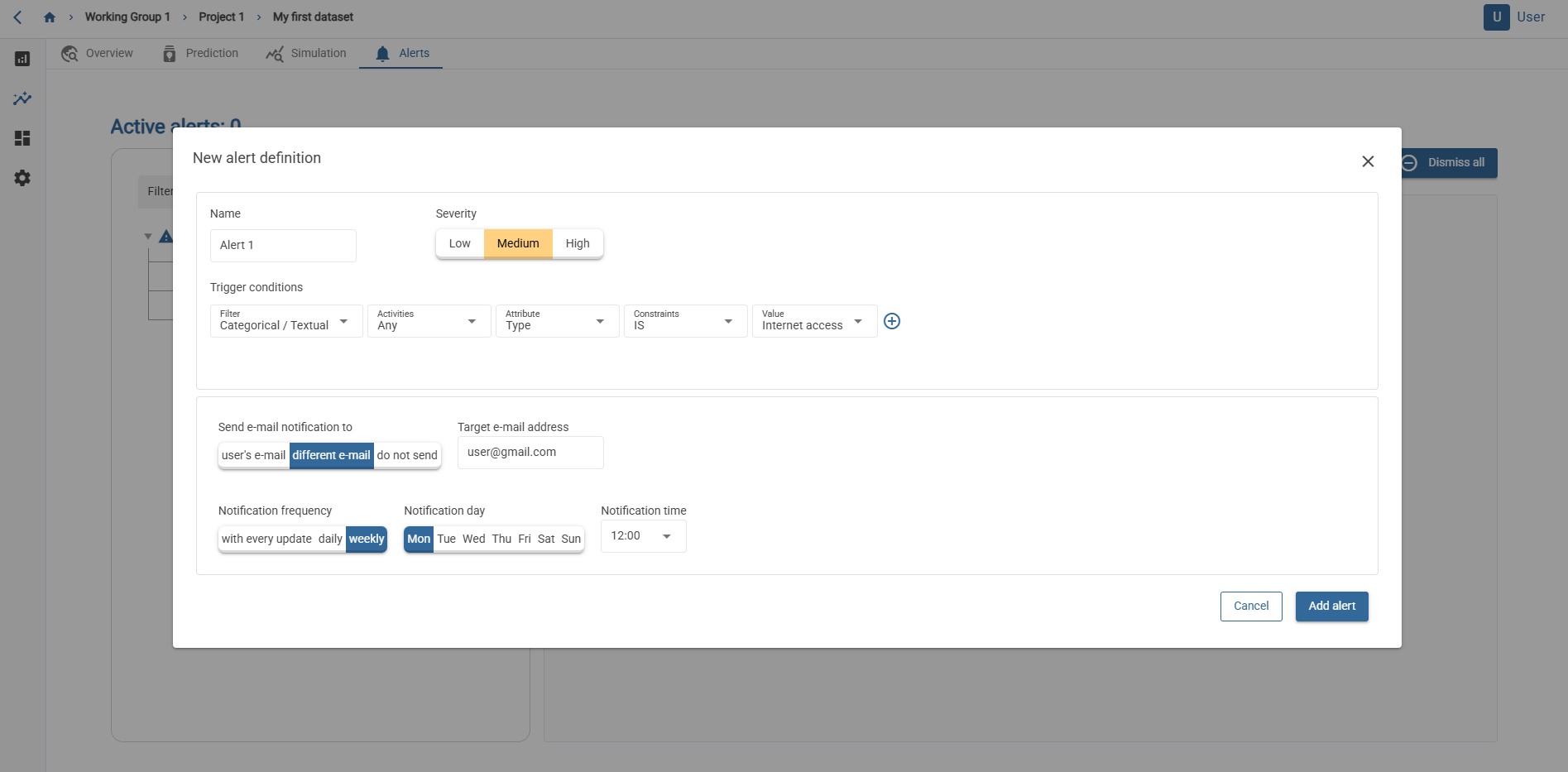
Task: Choose 'do not send' notification option
Action: [407, 455]
